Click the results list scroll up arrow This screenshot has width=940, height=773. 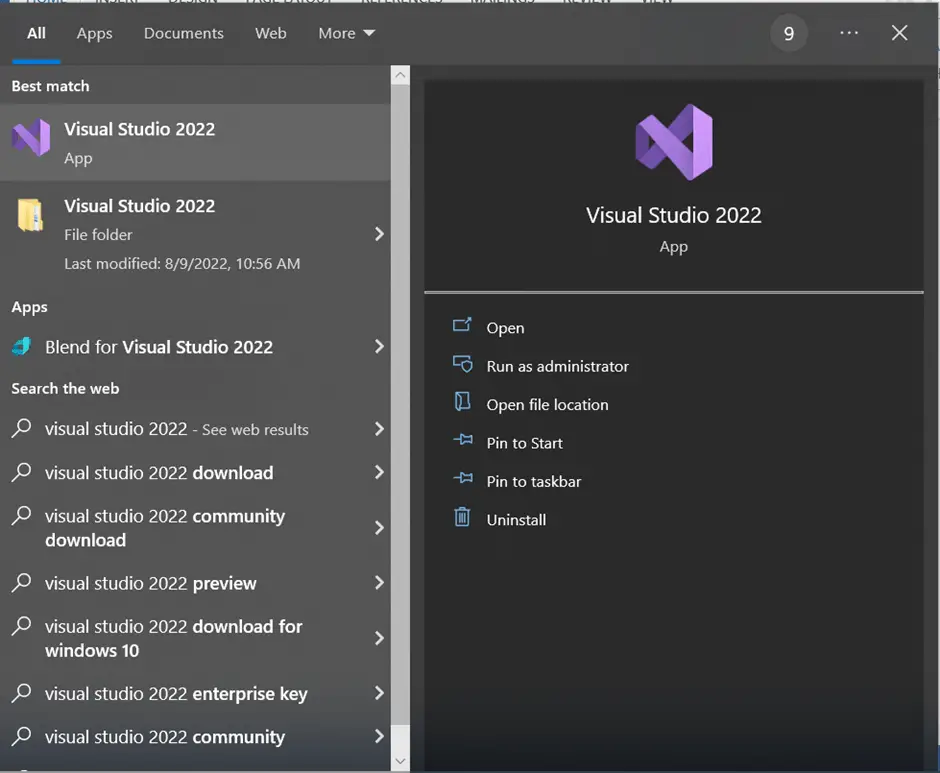click(400, 75)
